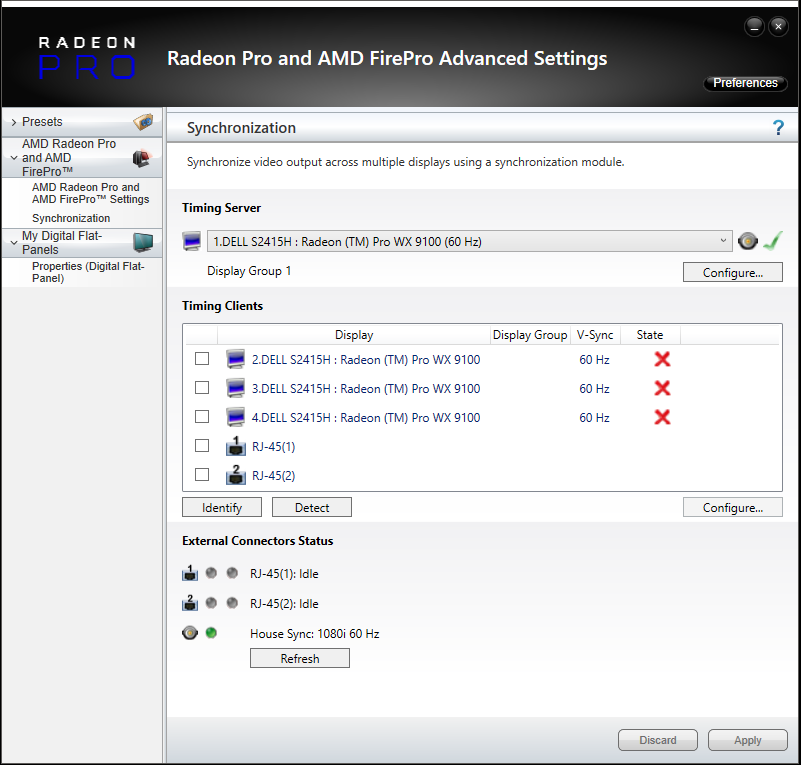Check the 3.DELL S2415H timing client checkbox
Image resolution: width=801 pixels, height=765 pixels.
click(202, 388)
